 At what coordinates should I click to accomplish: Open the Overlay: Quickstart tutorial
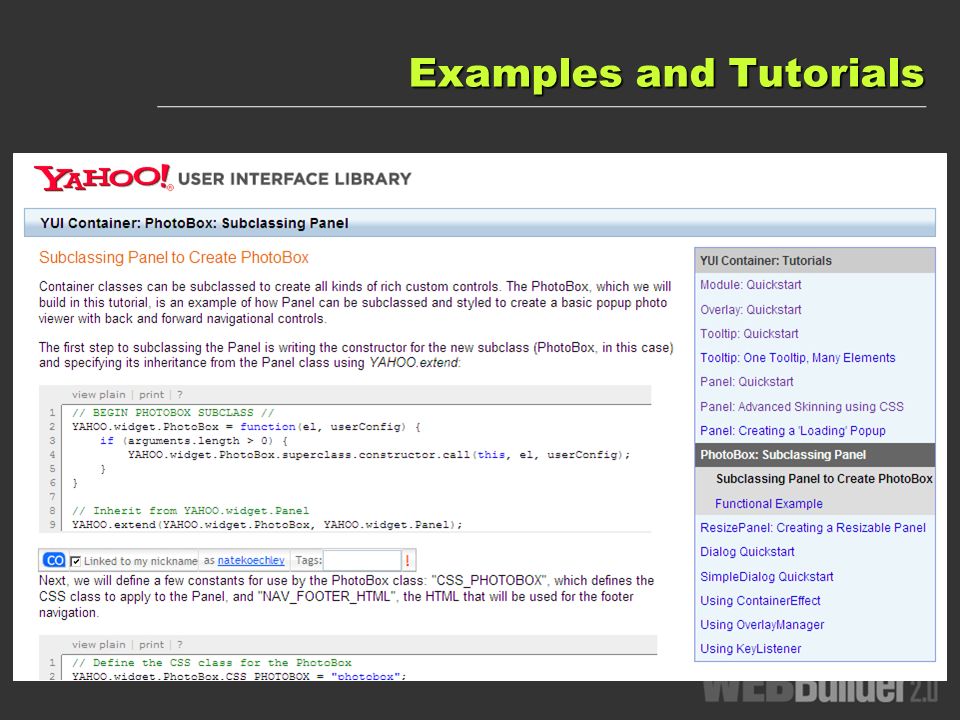(x=751, y=310)
